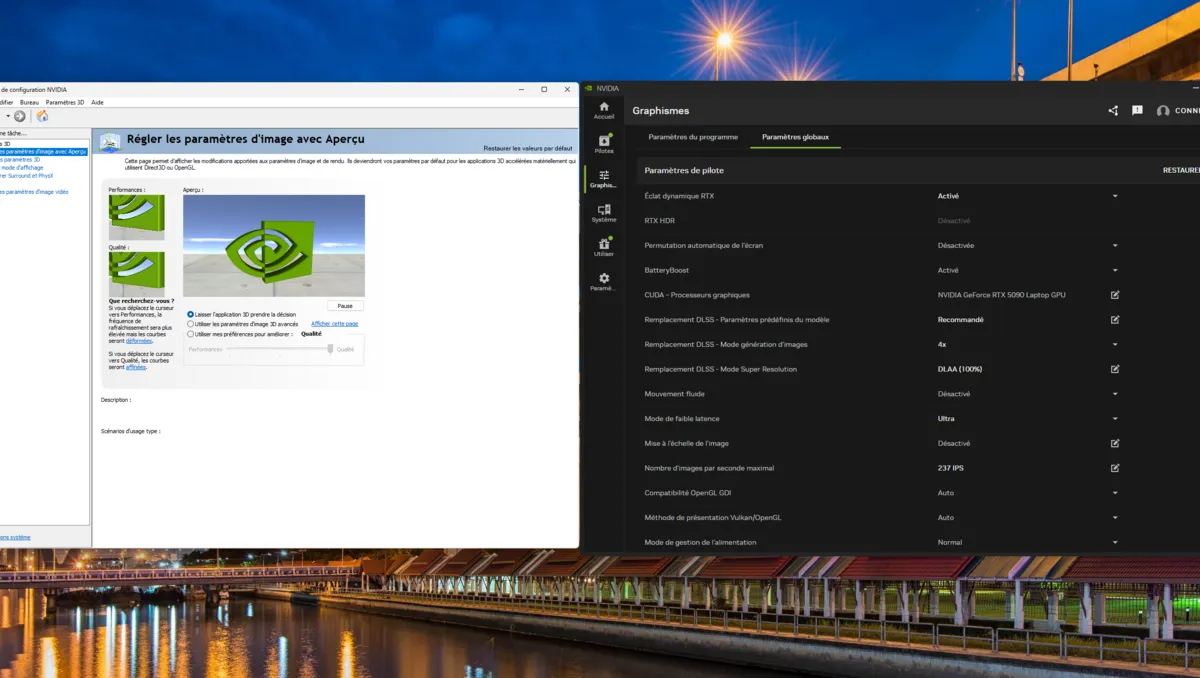1200x678 pixels.
Task: Click Restaurer les valeurs par défaut
Action: click(528, 148)
